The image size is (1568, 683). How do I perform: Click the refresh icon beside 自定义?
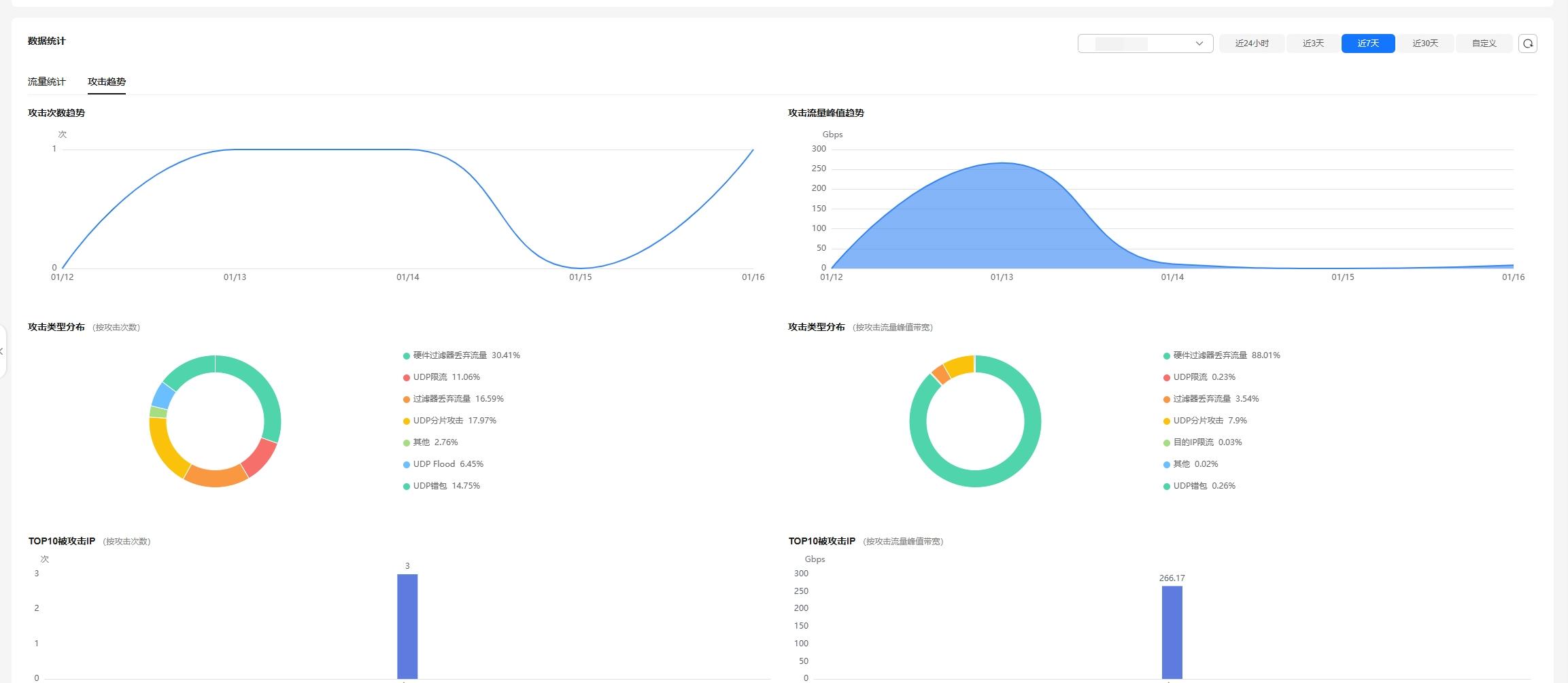1527,43
